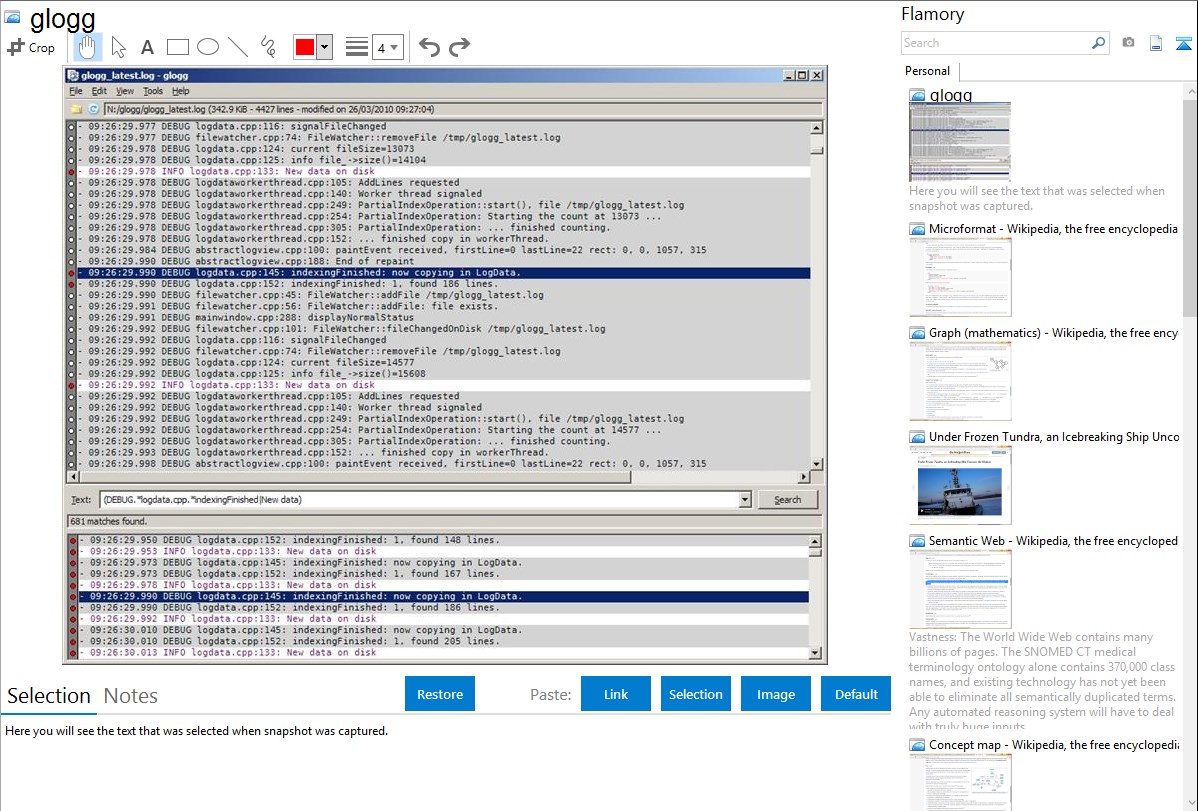
Task: Undo the last edit
Action: point(429,47)
